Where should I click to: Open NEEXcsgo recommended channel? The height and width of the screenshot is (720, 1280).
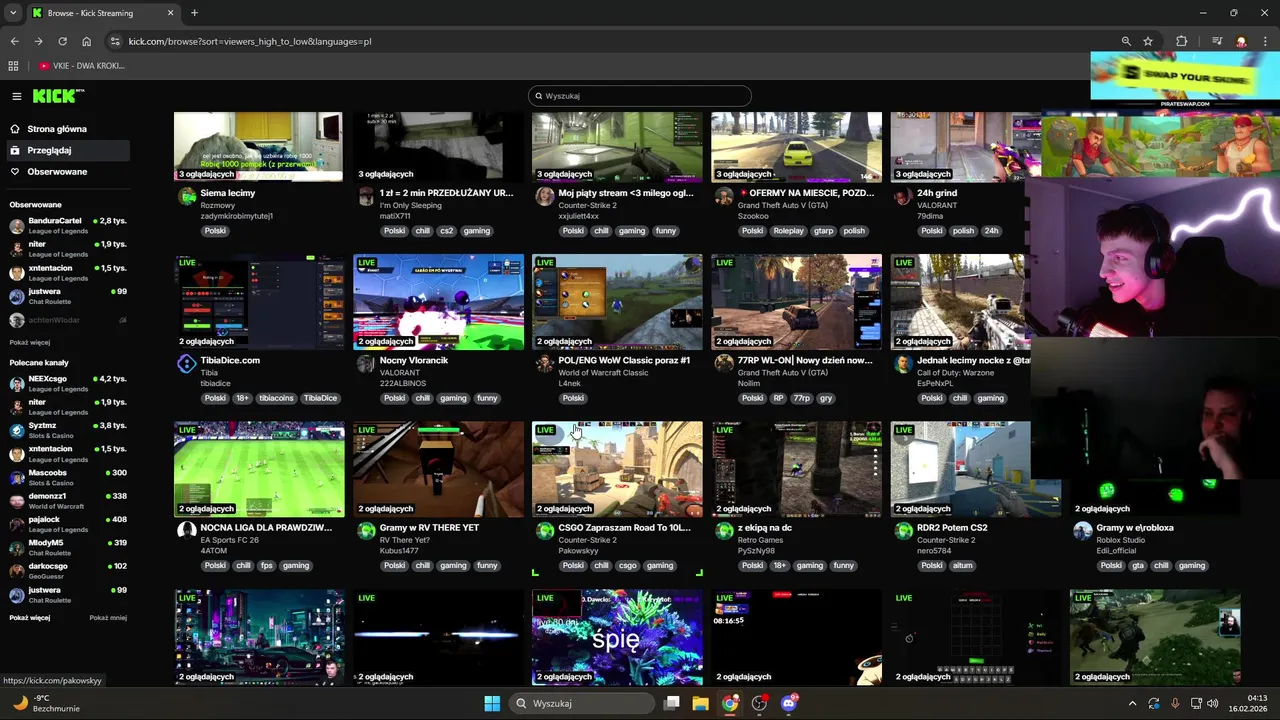click(x=67, y=383)
